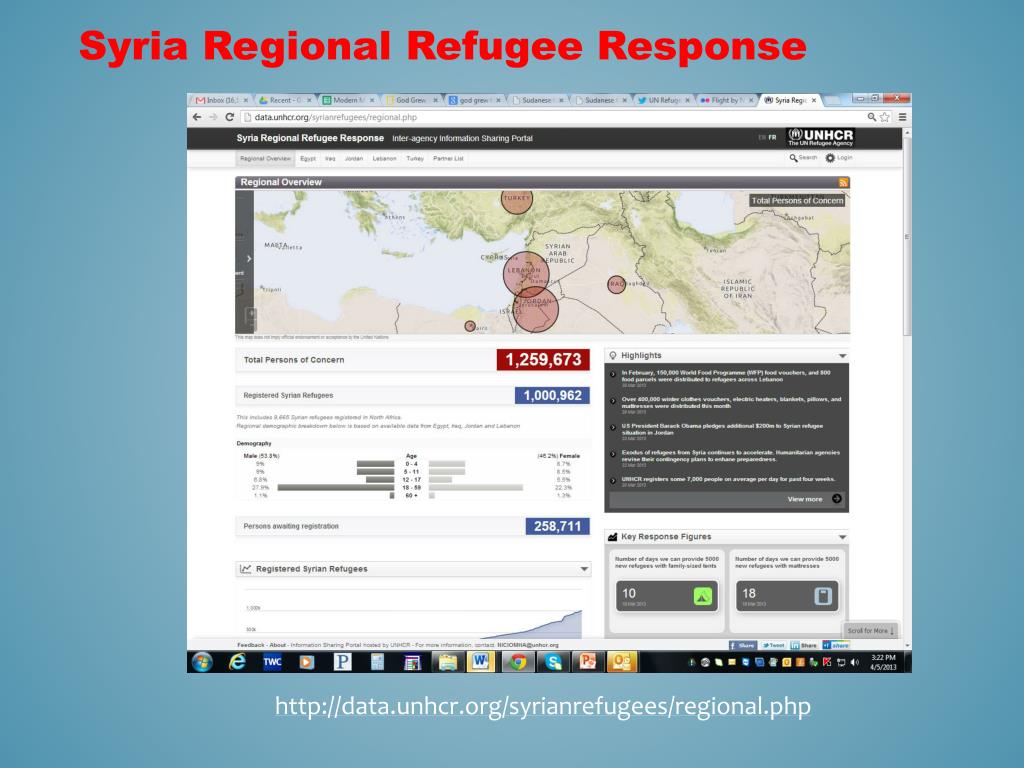This screenshot has width=1024, height=768.
Task: Collapse the Registered Syrian Refugees chart dropdown
Action: tap(584, 569)
